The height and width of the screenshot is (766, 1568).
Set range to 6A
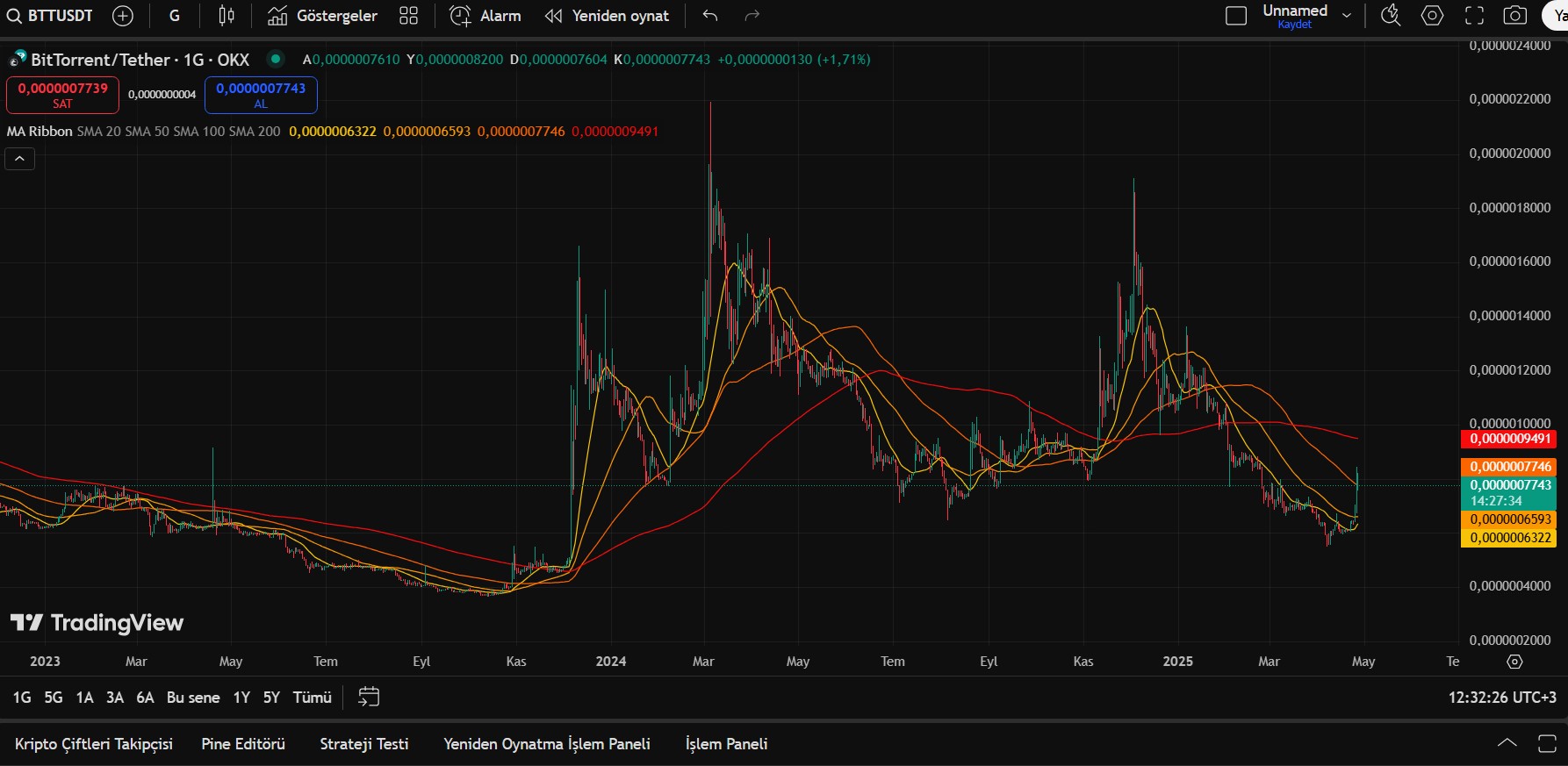point(145,698)
